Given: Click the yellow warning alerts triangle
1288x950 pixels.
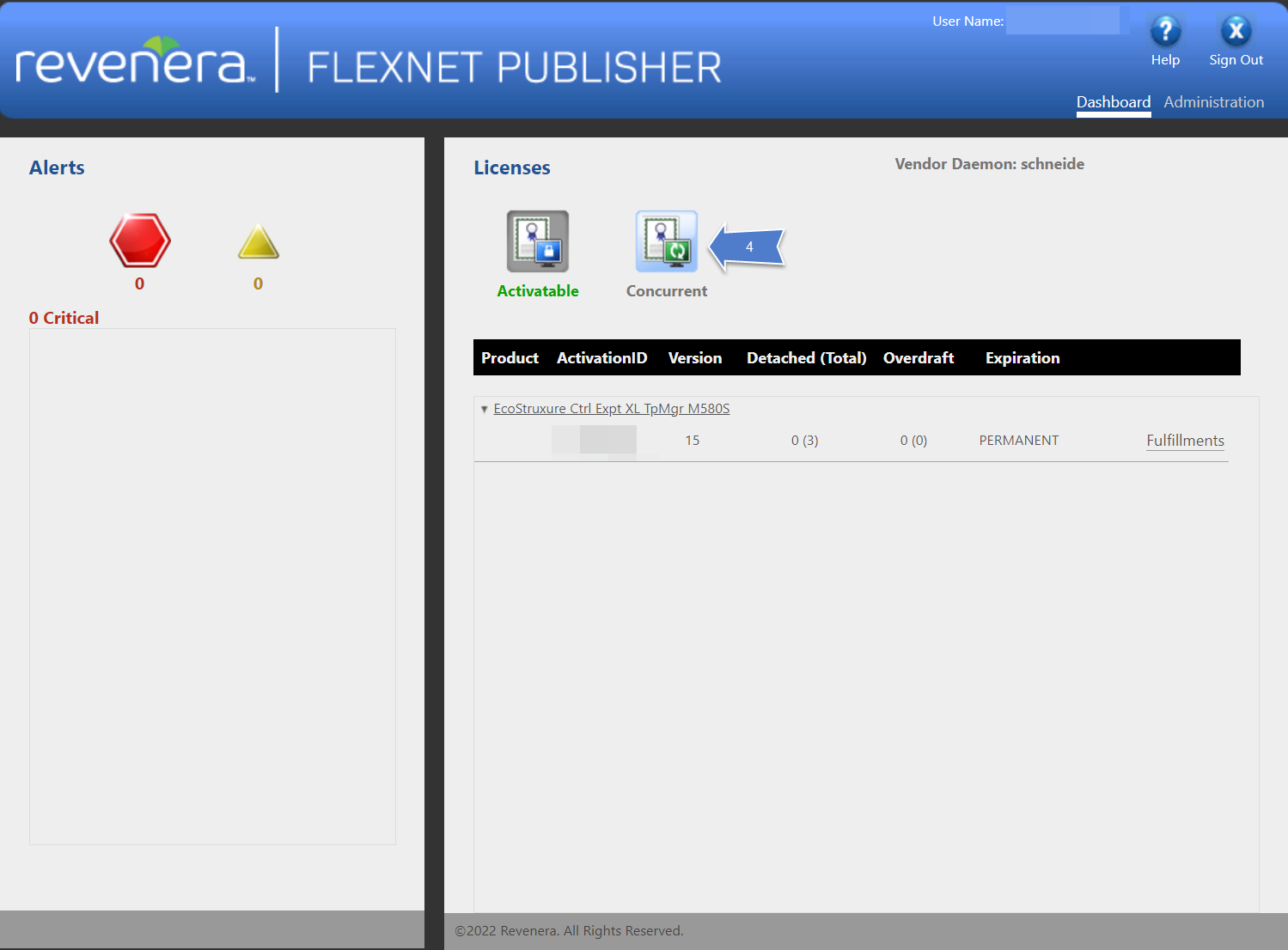Looking at the screenshot, I should click(259, 241).
